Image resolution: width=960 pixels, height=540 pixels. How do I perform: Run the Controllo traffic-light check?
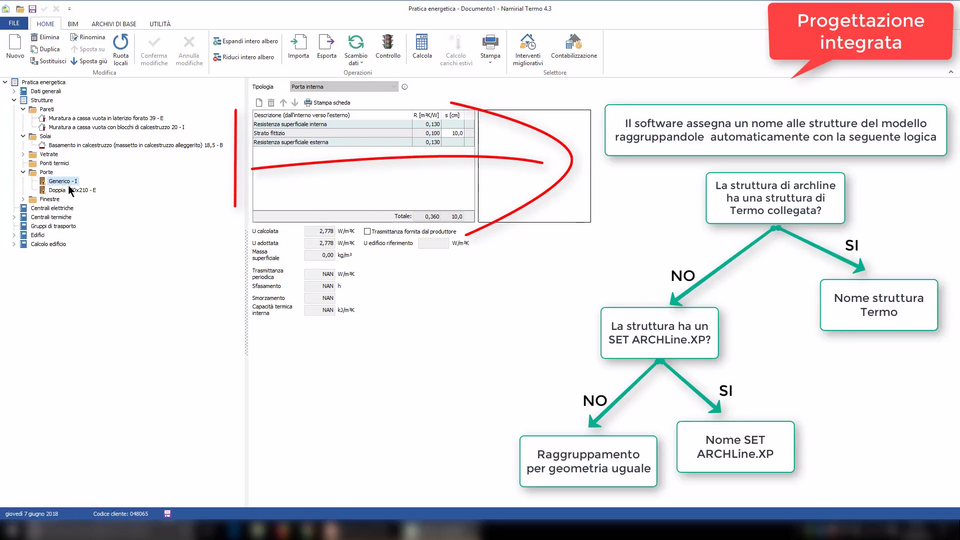point(388,47)
